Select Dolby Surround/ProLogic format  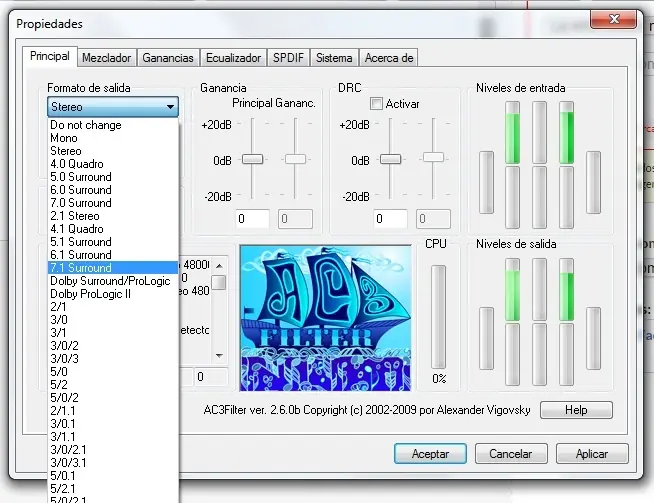(113, 281)
